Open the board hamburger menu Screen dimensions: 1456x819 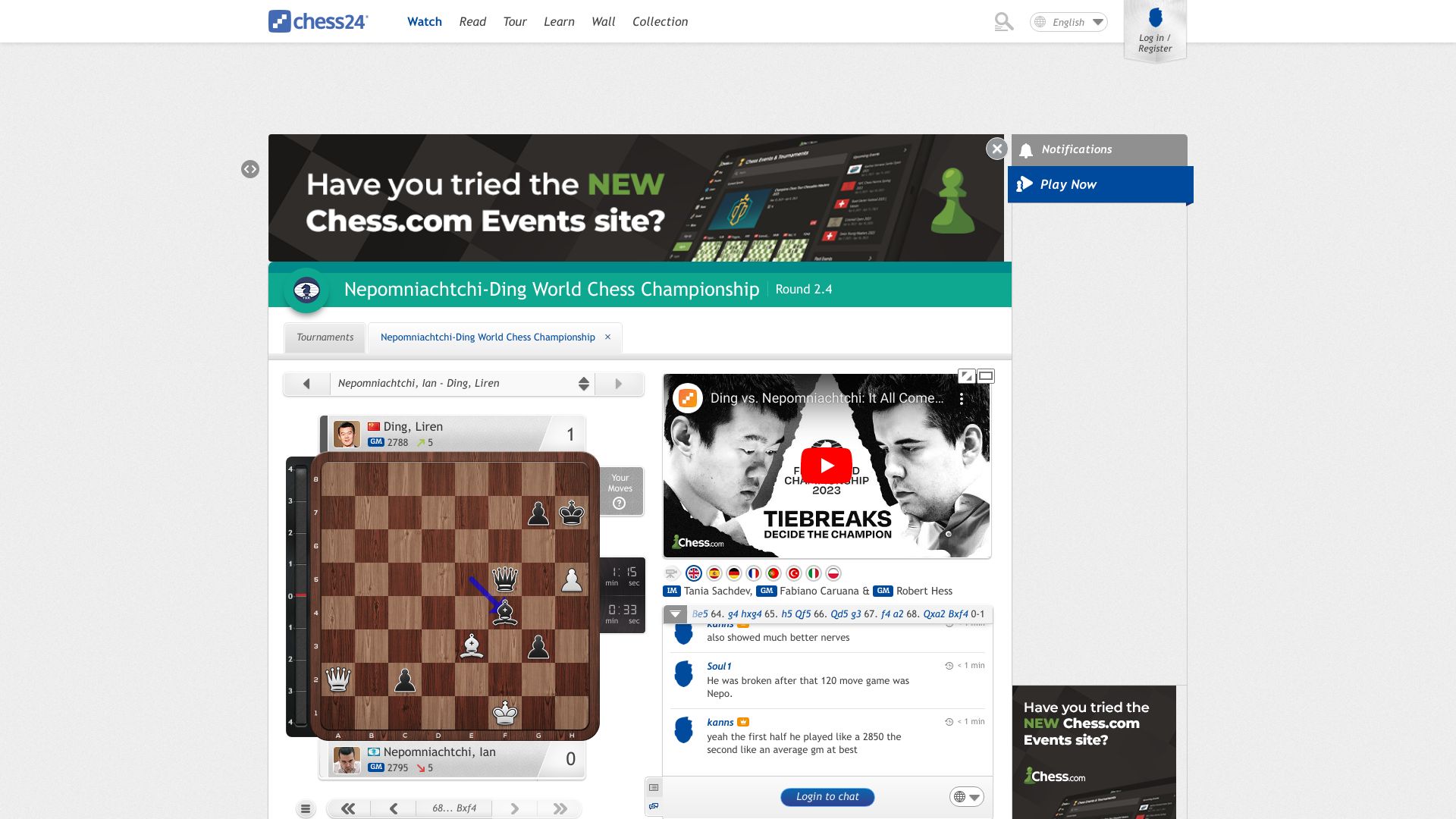[306, 809]
